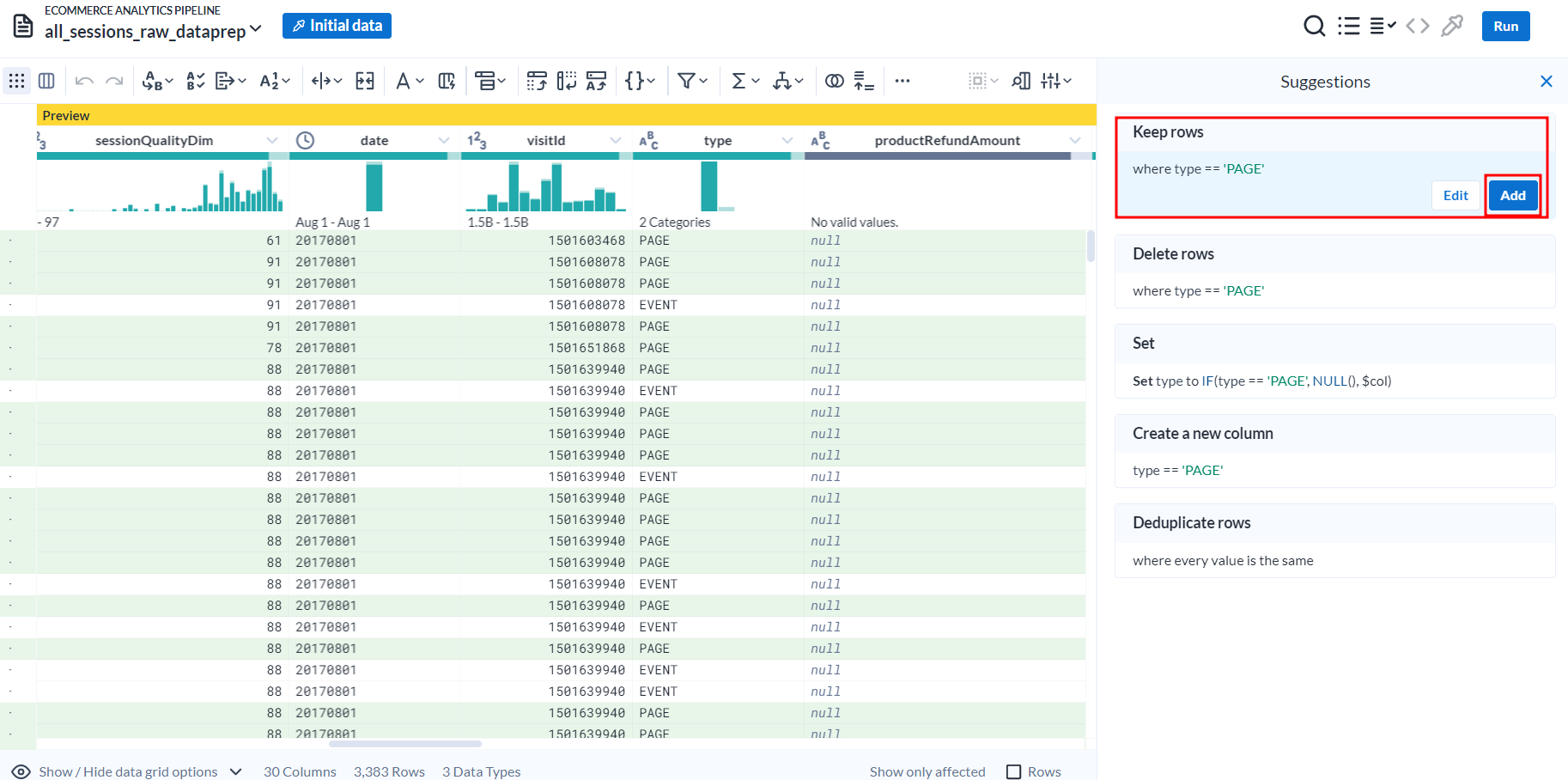Viewport: 1568px width, 780px height.
Task: Open the Join datasets tool
Action: click(x=835, y=81)
